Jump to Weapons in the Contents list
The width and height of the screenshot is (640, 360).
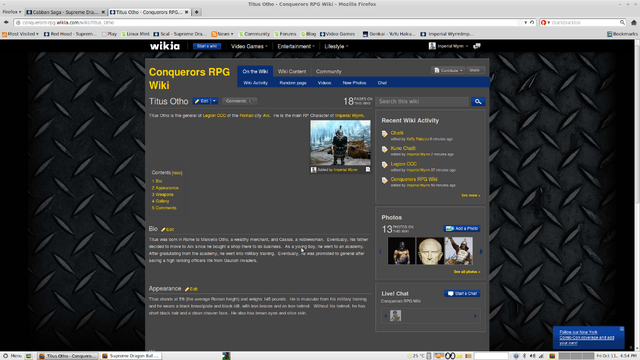tap(163, 195)
